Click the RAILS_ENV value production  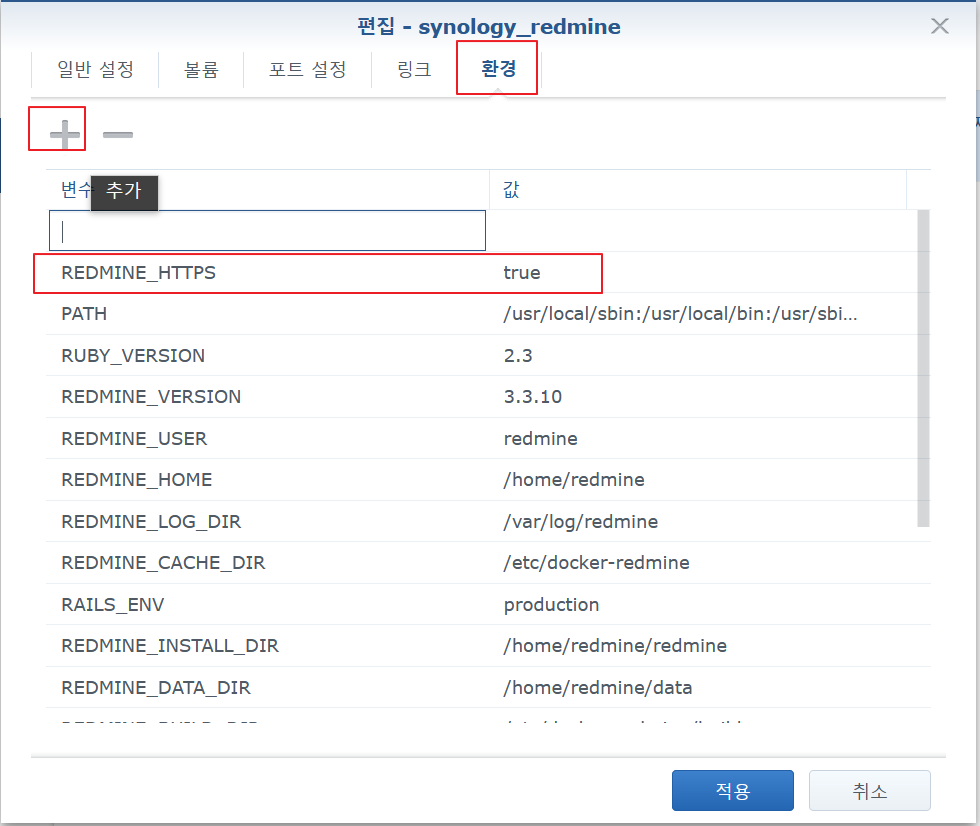[x=551, y=605]
